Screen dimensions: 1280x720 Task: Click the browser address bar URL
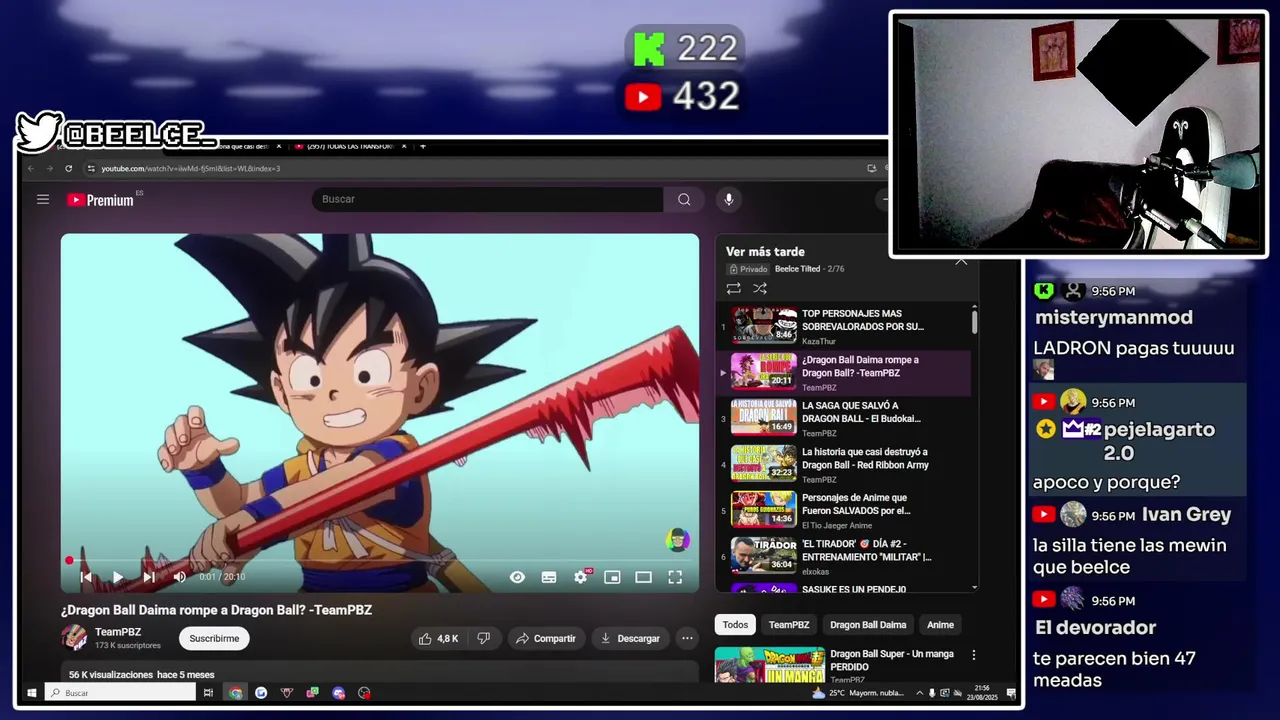click(x=190, y=169)
